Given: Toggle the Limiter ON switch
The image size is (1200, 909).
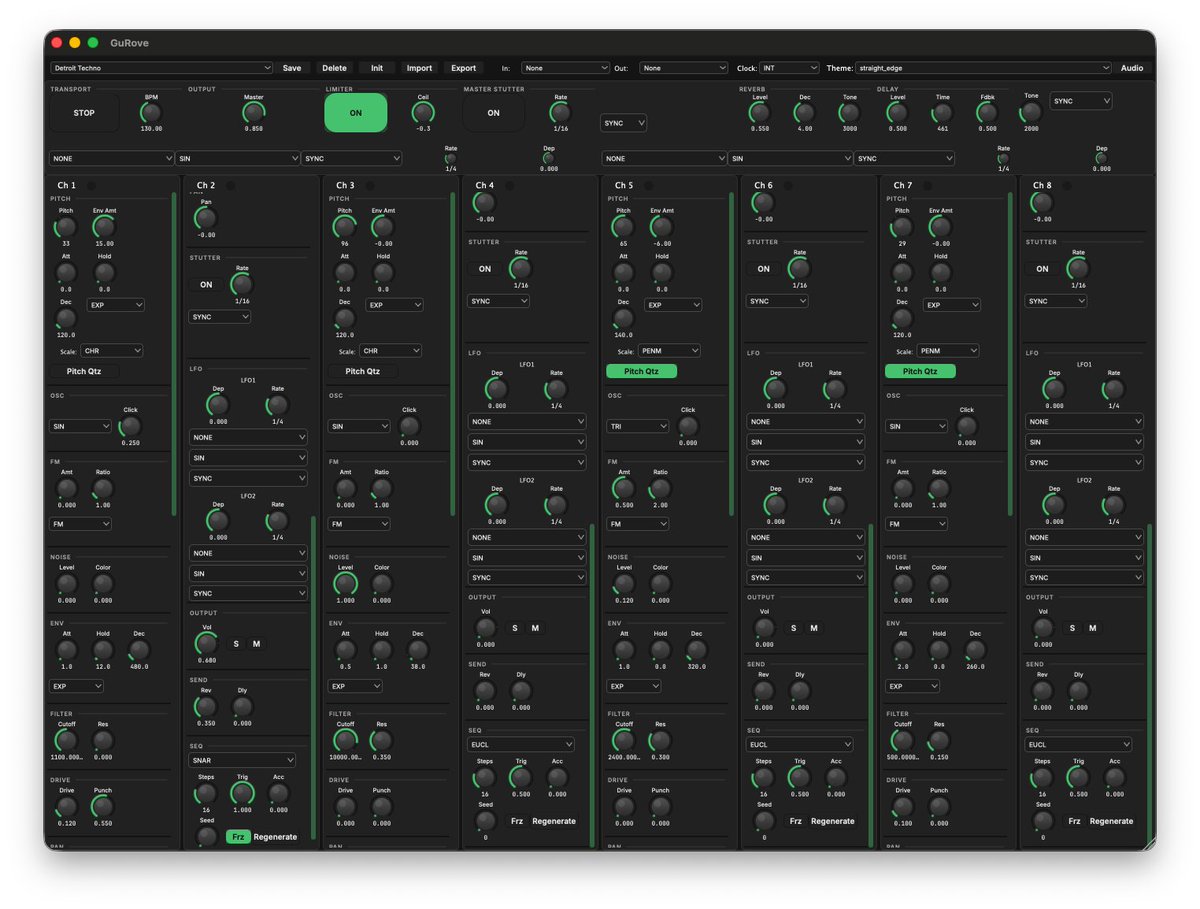Looking at the screenshot, I should [355, 113].
